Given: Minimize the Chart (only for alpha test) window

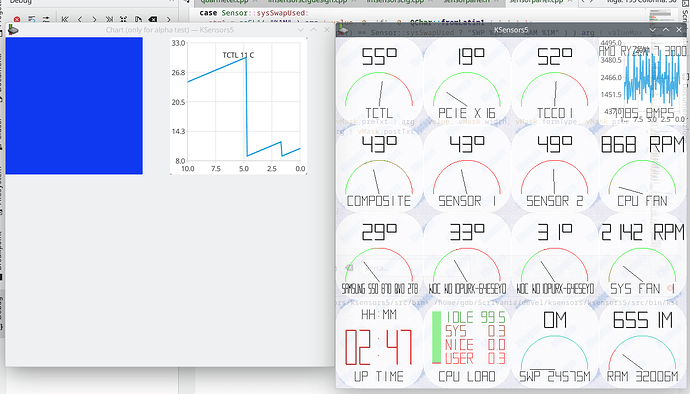Looking at the screenshot, I should tap(301, 30).
